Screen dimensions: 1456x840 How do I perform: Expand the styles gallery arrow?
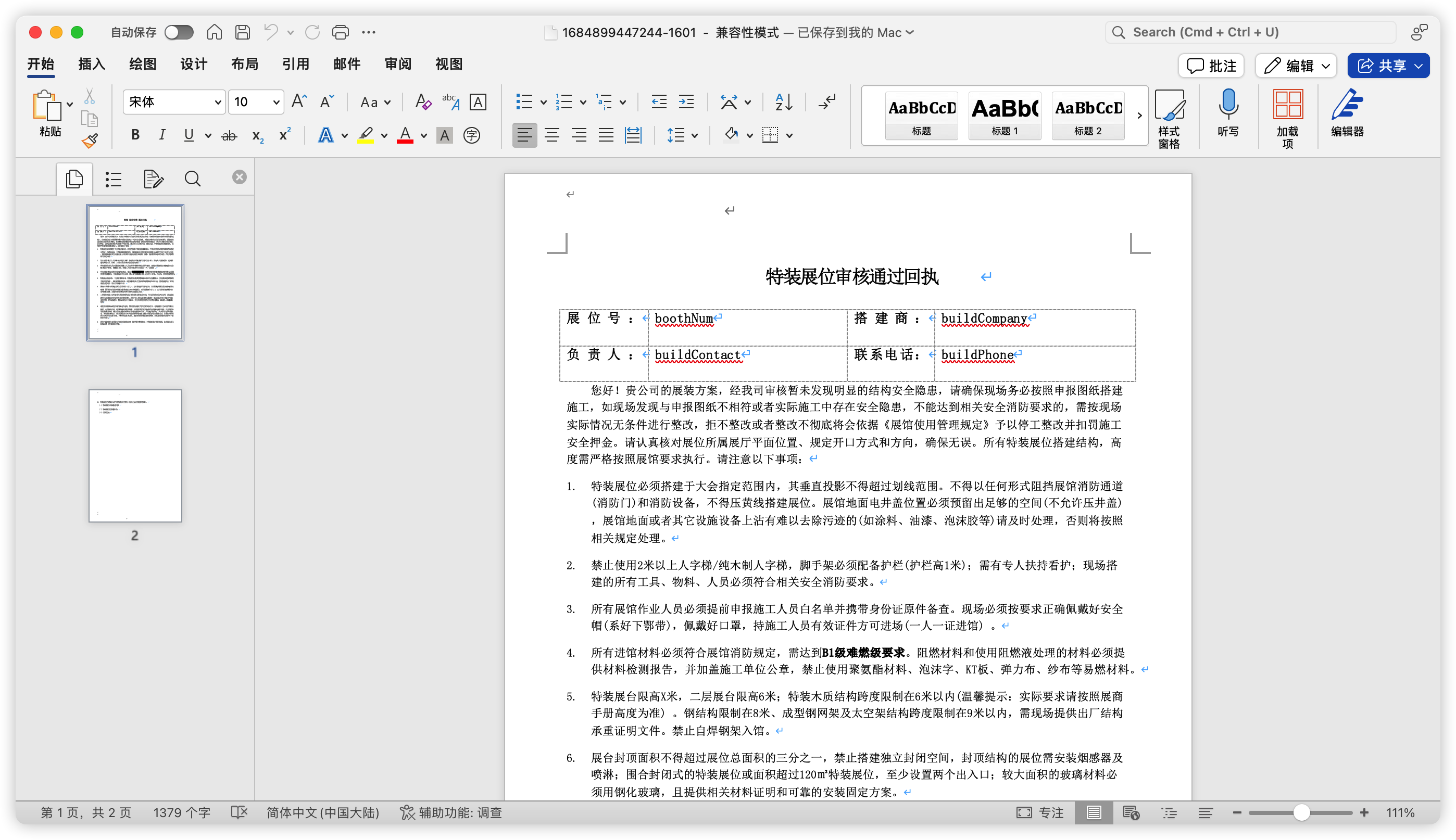point(1139,116)
